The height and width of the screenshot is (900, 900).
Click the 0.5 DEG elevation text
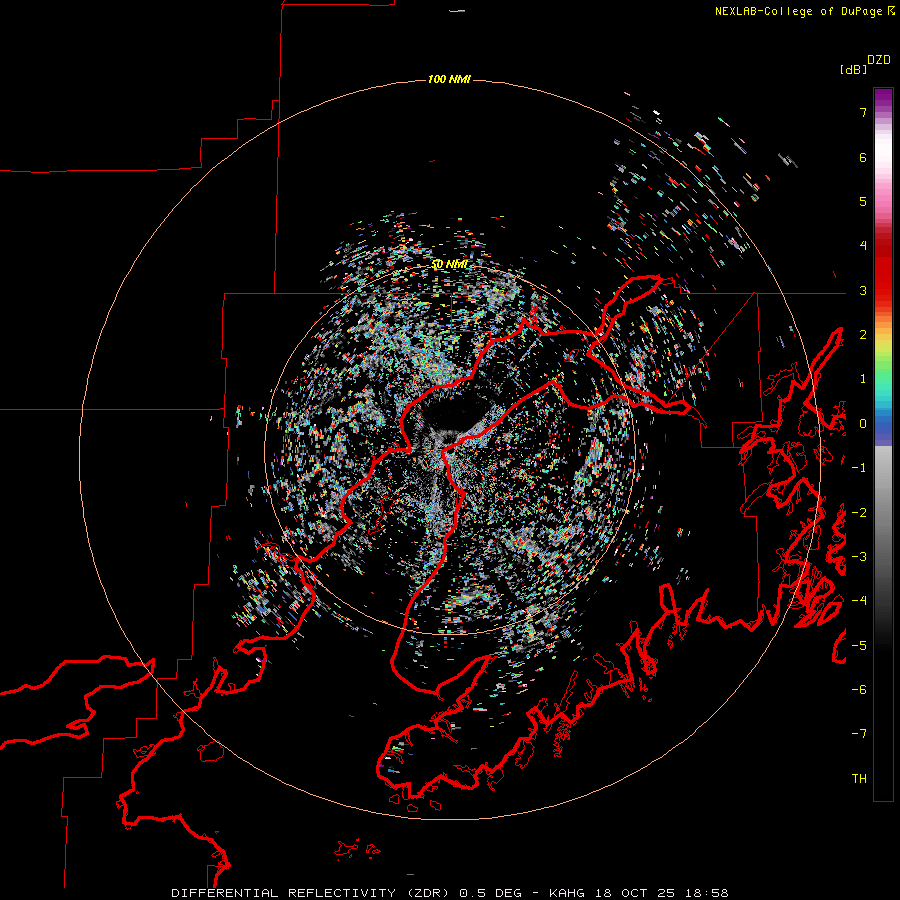tap(491, 893)
